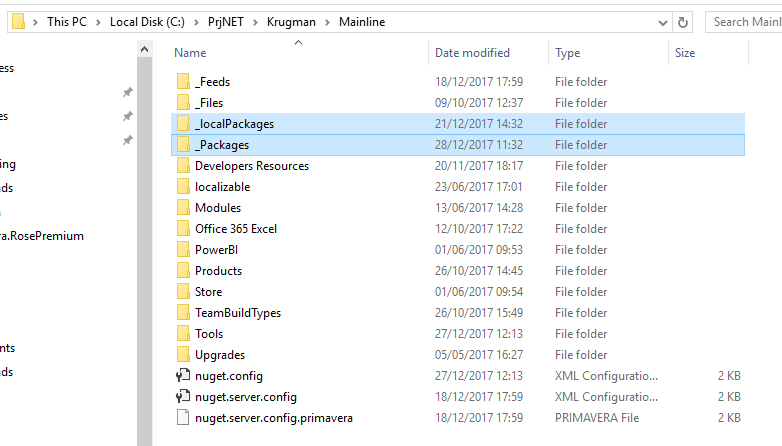Expand the chevron after Krugman
The width and height of the screenshot is (782, 446).
click(x=328, y=22)
